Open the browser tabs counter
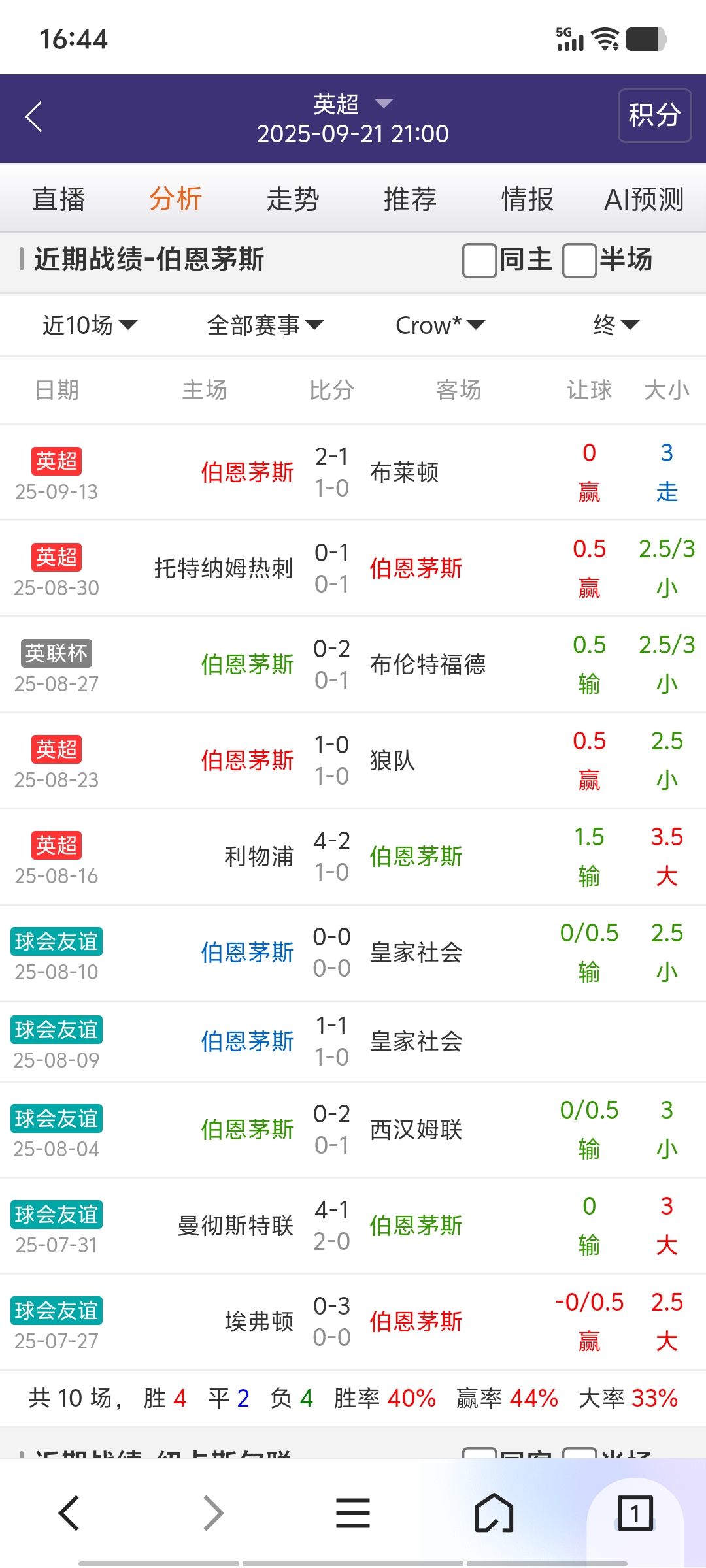Image resolution: width=706 pixels, height=1568 pixels. pyautogui.click(x=635, y=1513)
